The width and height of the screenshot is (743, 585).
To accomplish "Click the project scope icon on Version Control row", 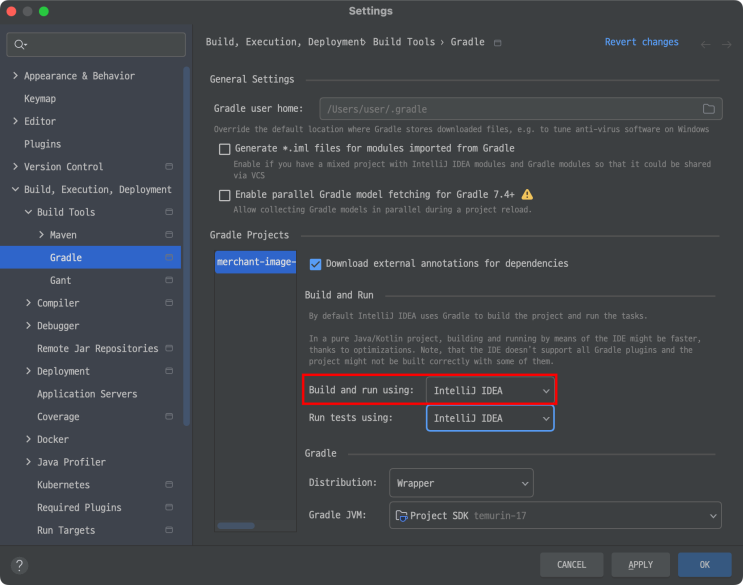I will [169, 166].
